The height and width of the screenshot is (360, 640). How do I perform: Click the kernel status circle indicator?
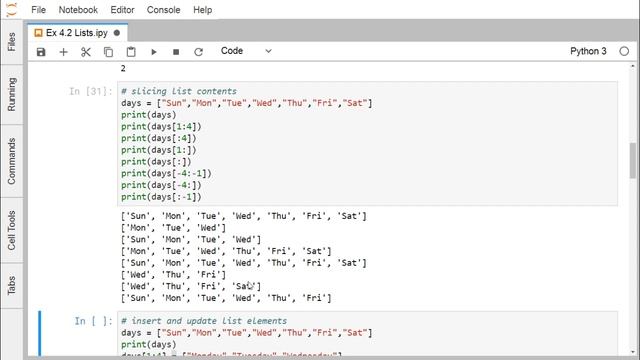point(624,51)
